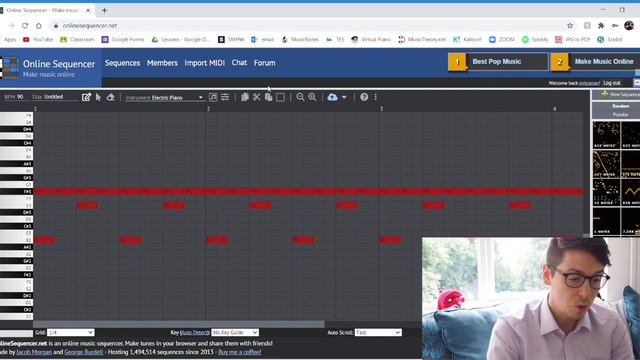Reload the page in browser
Image resolution: width=640 pixels, height=360 pixels.
25,25
